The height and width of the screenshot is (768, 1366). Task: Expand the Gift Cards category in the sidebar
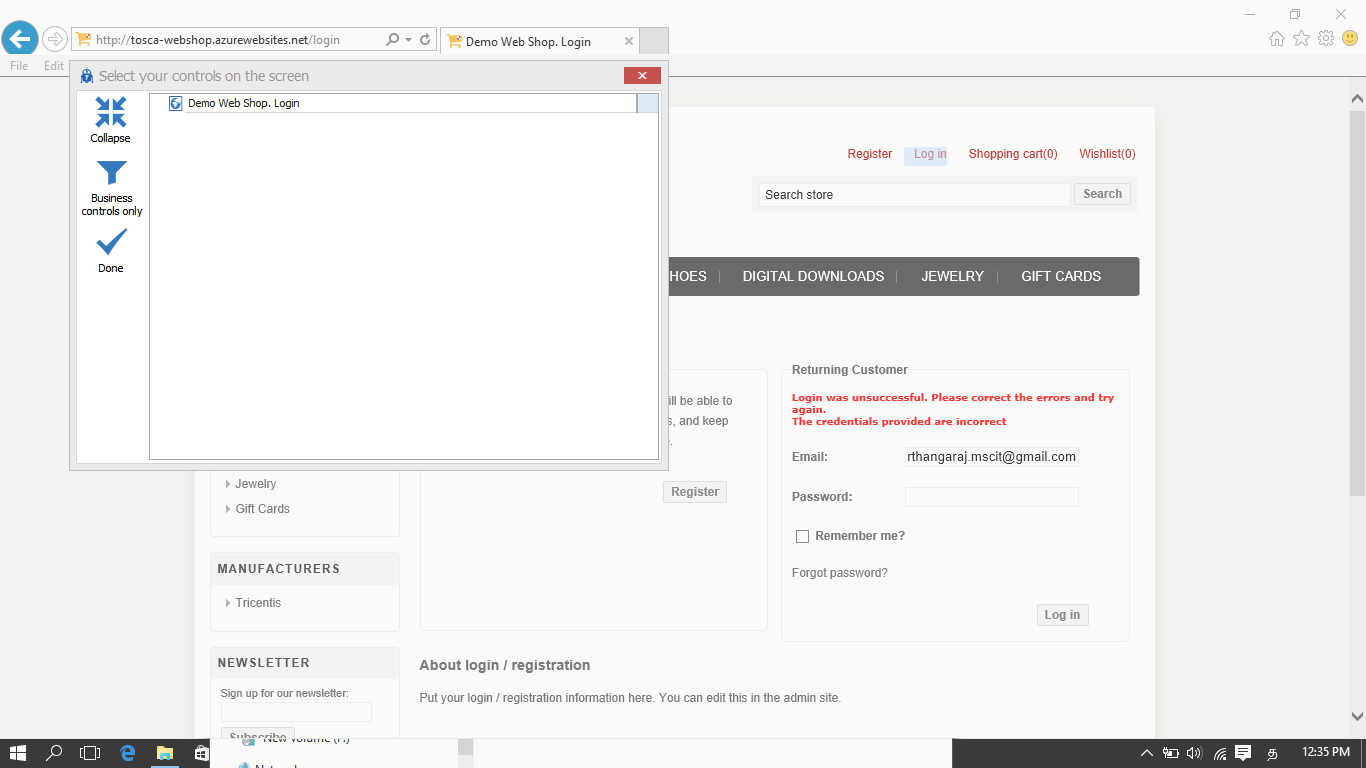click(x=263, y=508)
